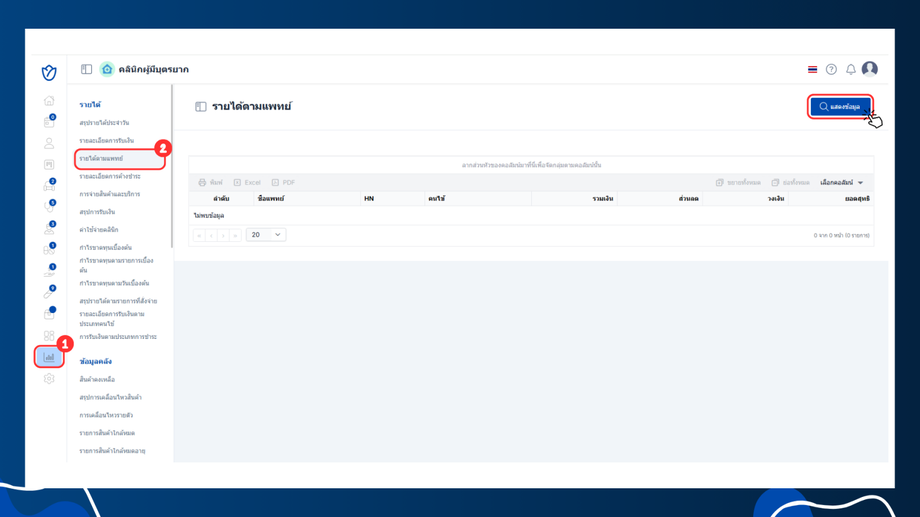The height and width of the screenshot is (517, 920).
Task: Click the clinic house icon in header
Action: pyautogui.click(x=107, y=69)
